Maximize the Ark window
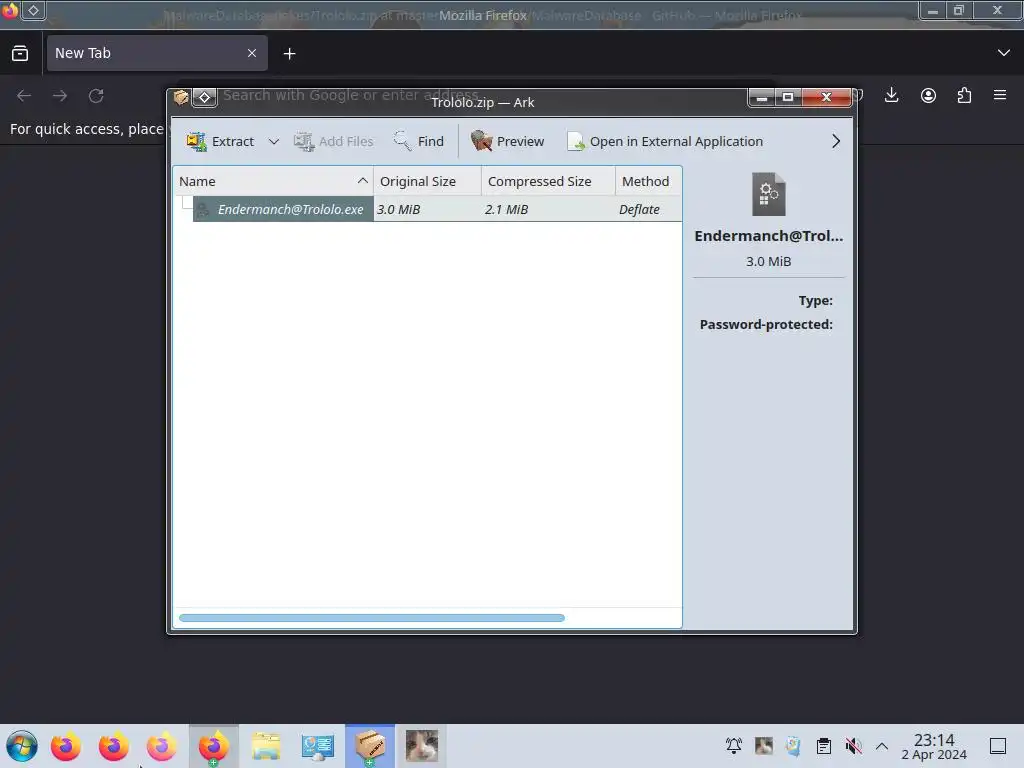 788,97
